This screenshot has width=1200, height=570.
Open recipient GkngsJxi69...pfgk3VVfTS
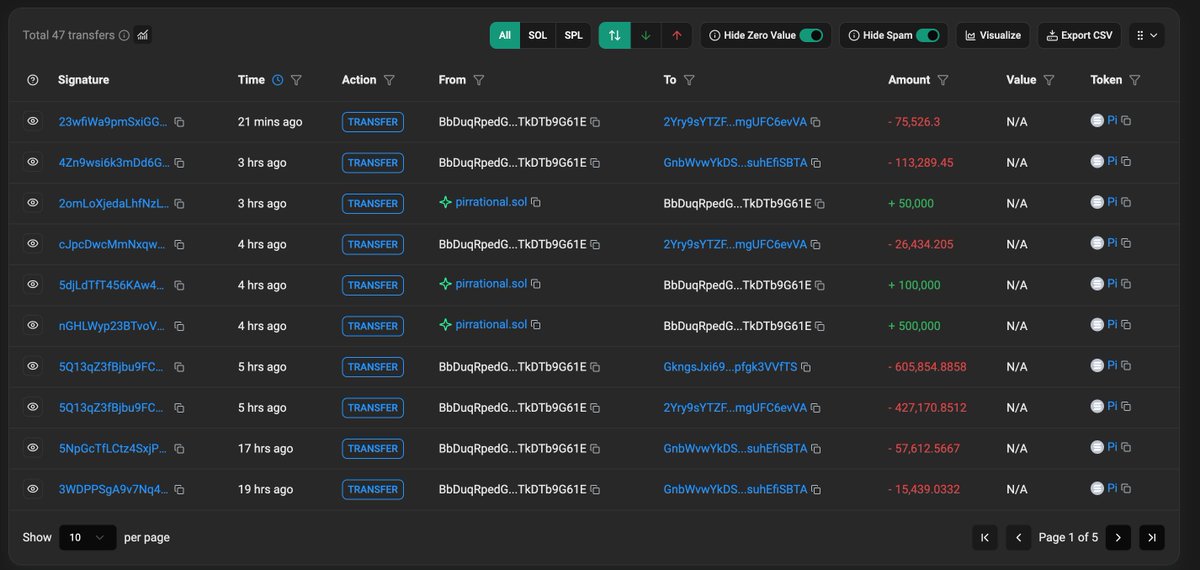point(730,367)
